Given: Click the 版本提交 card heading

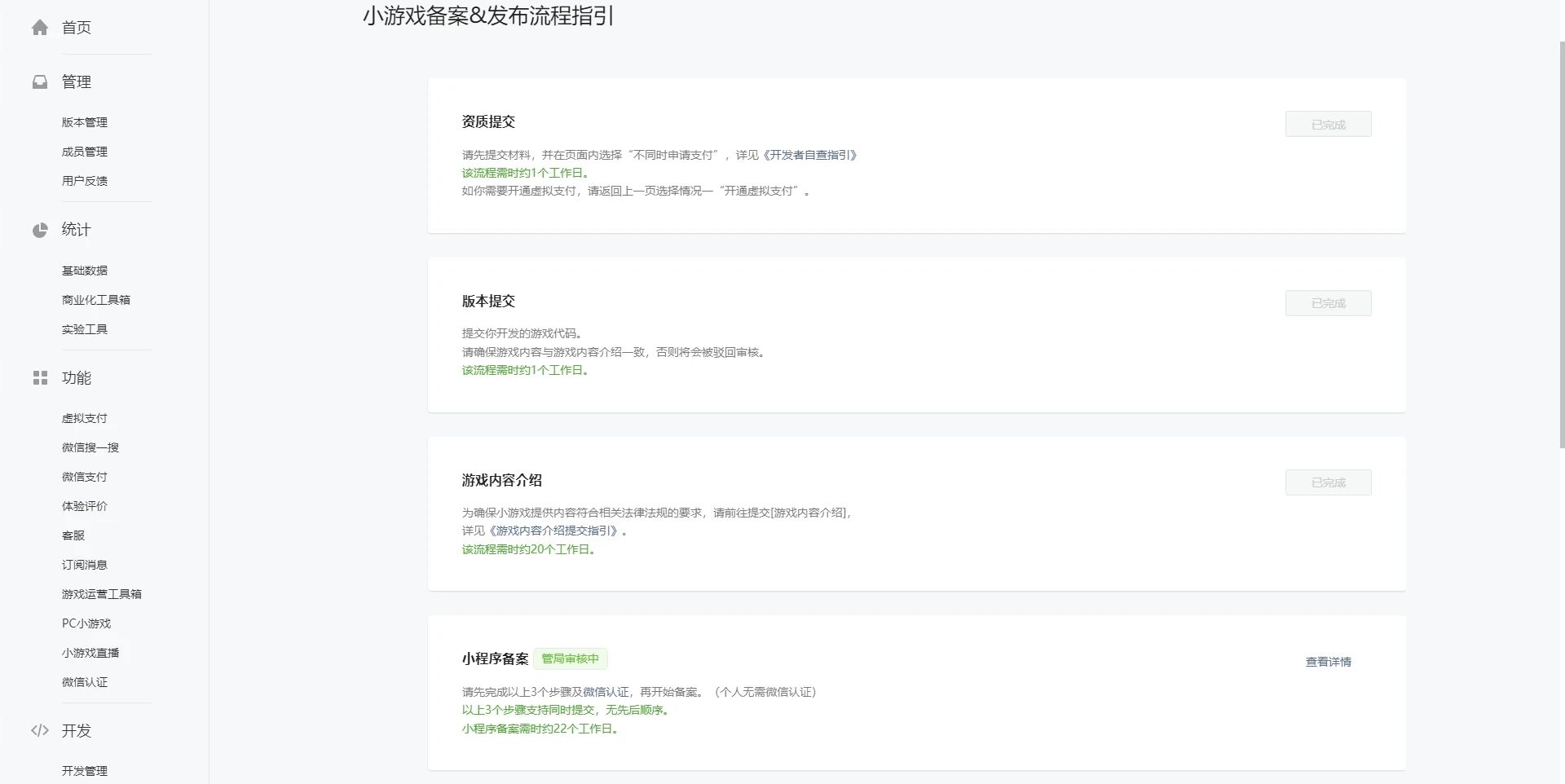Looking at the screenshot, I should (488, 301).
